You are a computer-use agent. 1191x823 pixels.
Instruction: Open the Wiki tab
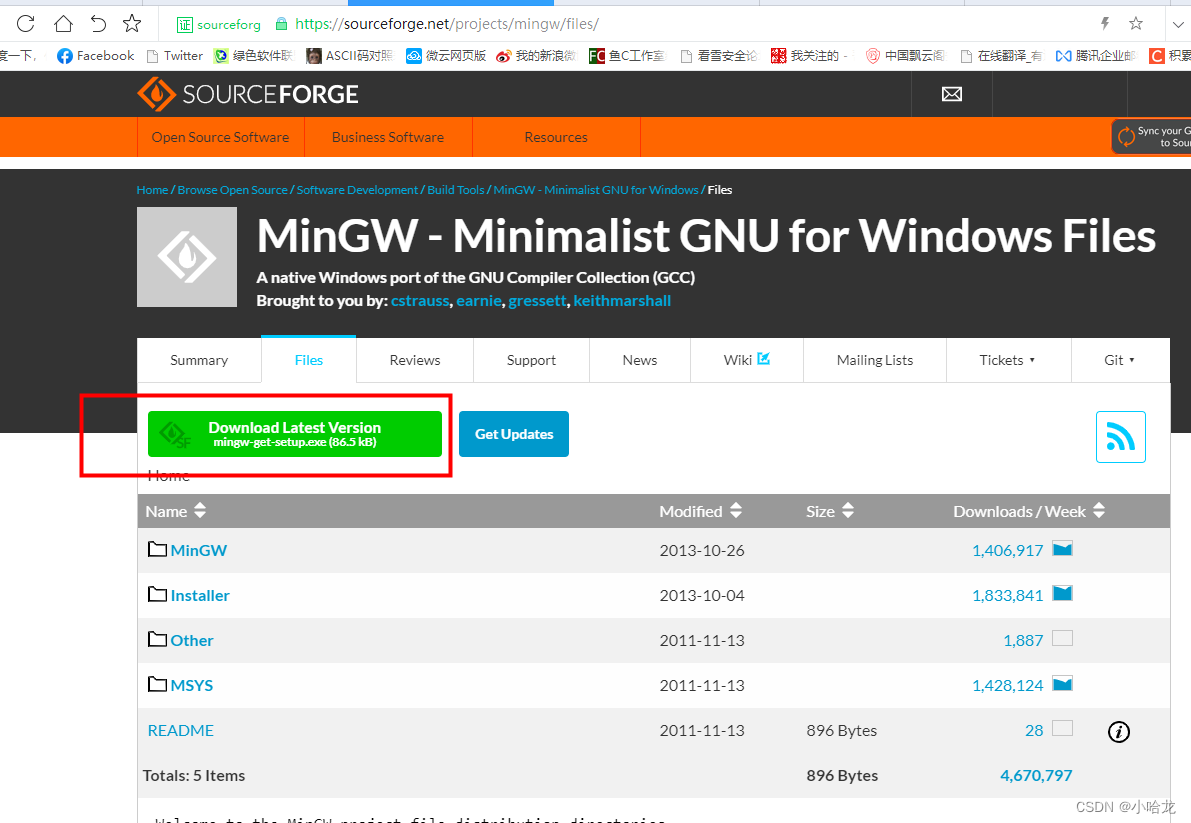pos(747,360)
